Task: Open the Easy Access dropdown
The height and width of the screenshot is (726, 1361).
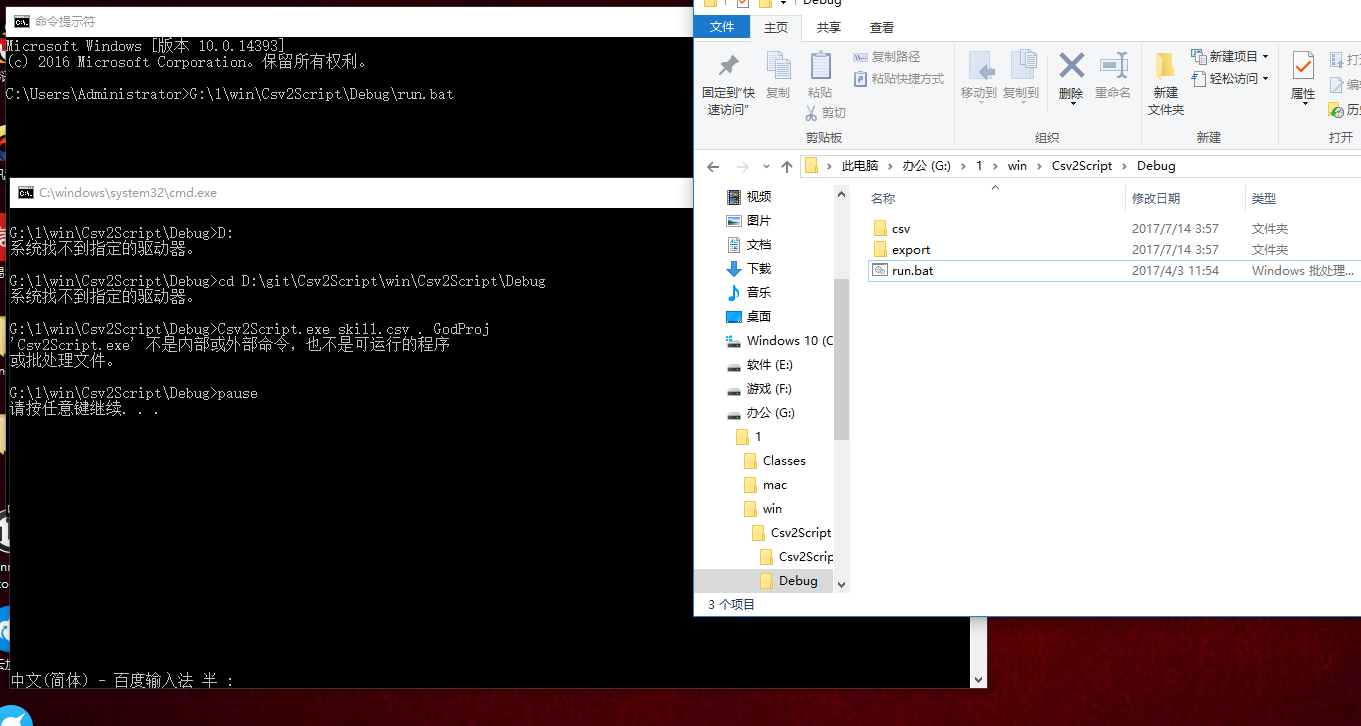Action: pyautogui.click(x=1230, y=79)
